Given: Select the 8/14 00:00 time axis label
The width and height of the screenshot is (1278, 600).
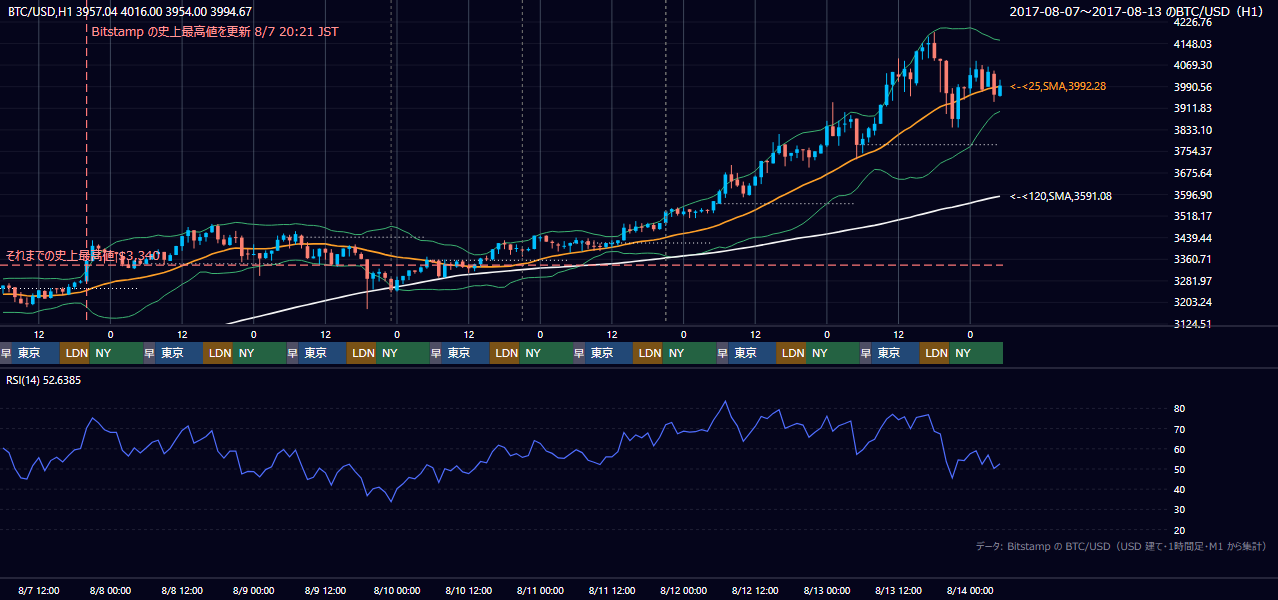Looking at the screenshot, I should [x=971, y=590].
